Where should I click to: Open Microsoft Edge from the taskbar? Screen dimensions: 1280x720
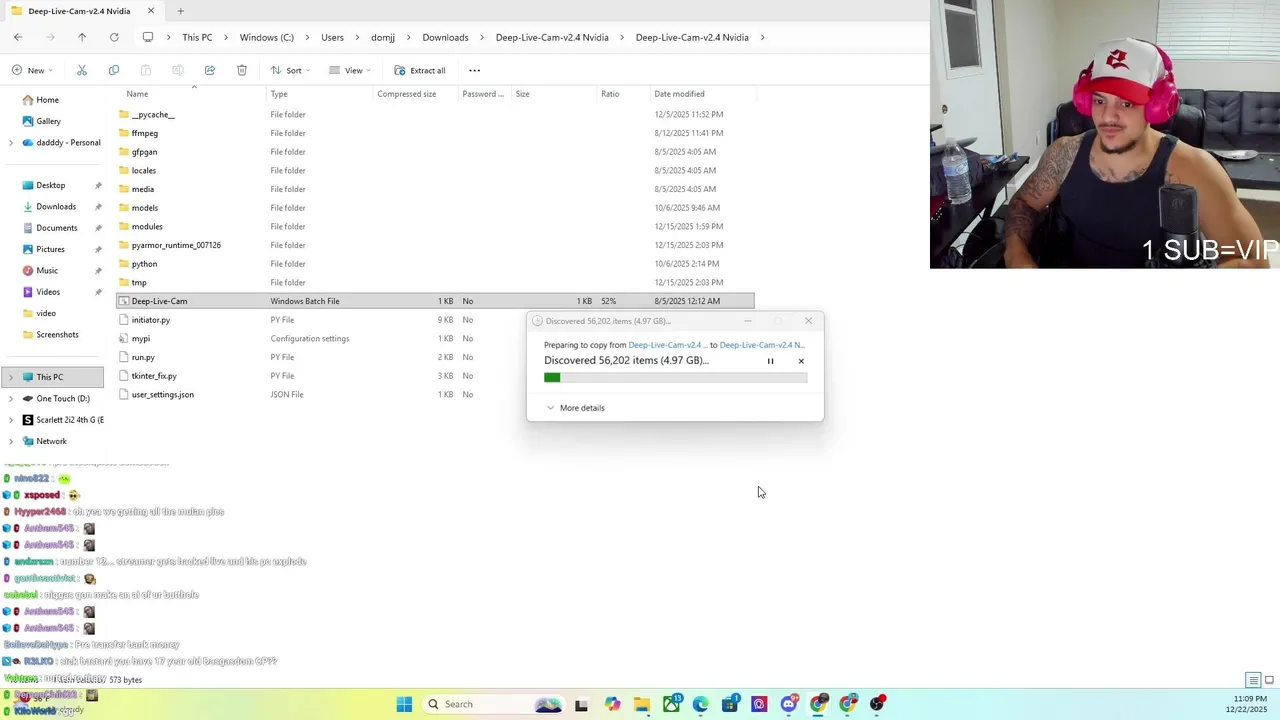tap(700, 704)
